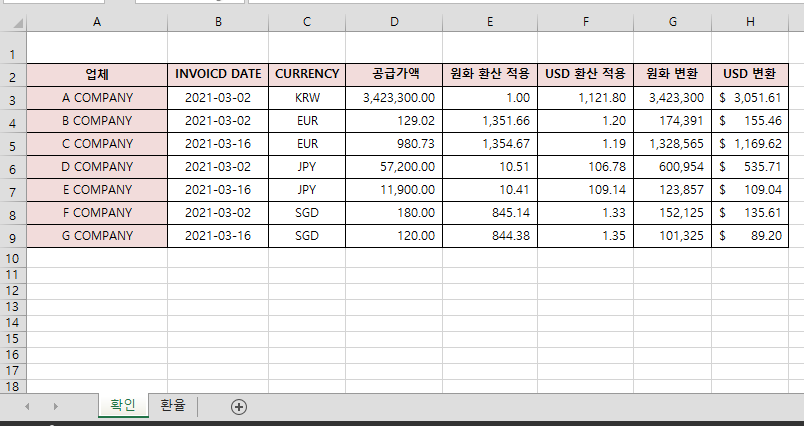The image size is (804, 426).
Task: Click the INVOICD DATE header cell
Action: [218, 75]
